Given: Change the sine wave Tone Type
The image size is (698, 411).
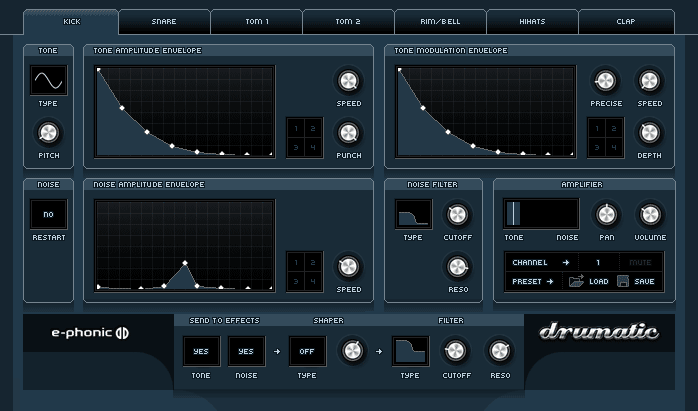Looking at the screenshot, I should tap(49, 80).
